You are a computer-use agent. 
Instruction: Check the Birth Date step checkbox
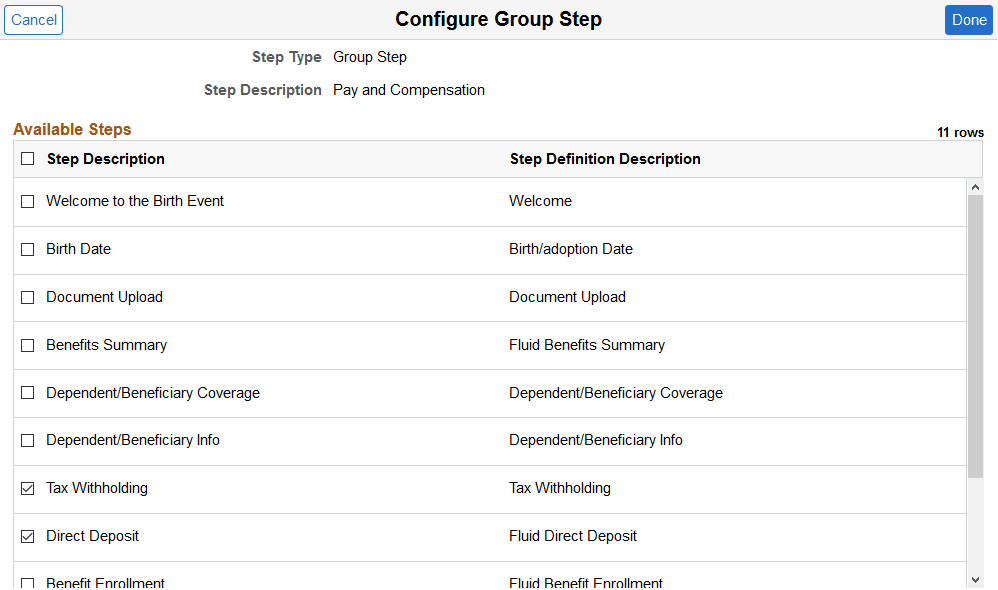pyautogui.click(x=27, y=249)
